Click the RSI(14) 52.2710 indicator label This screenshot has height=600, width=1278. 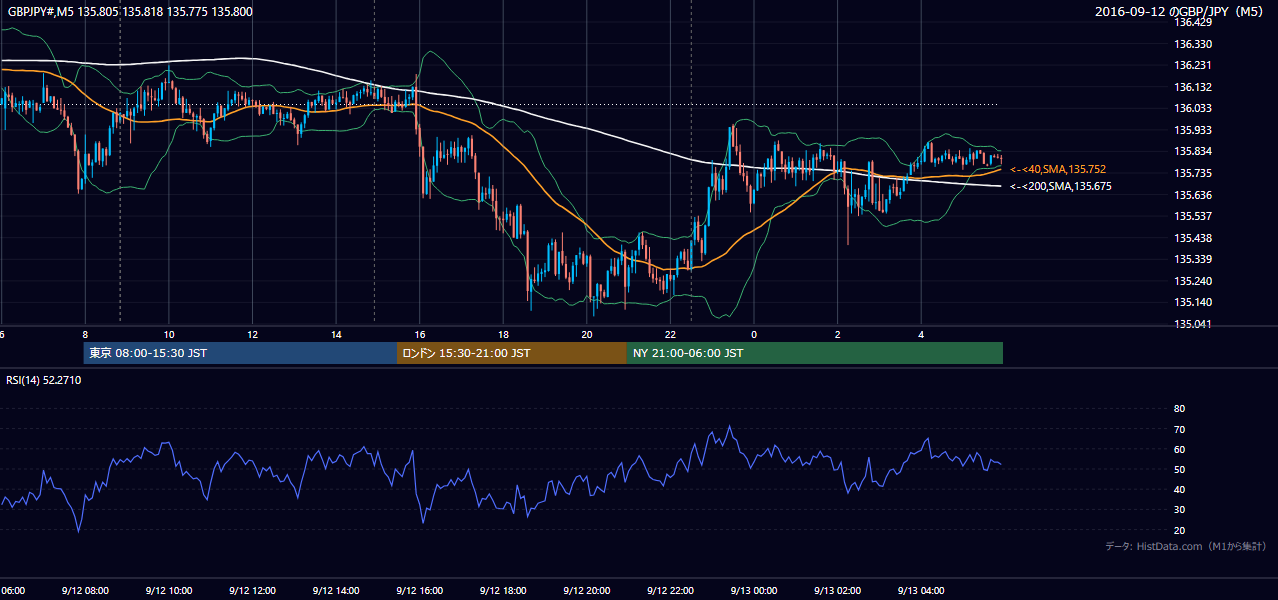(x=44, y=380)
